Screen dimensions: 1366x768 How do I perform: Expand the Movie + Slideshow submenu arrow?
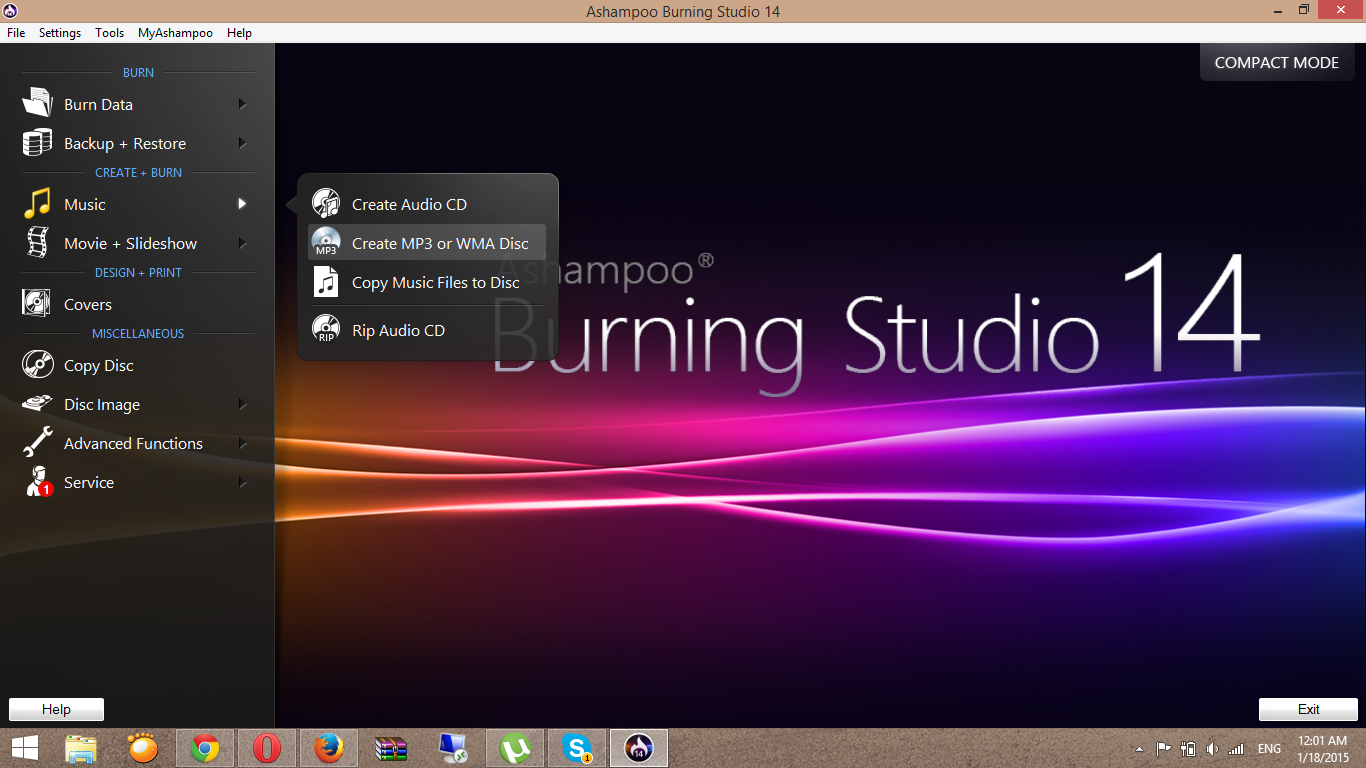[x=242, y=243]
